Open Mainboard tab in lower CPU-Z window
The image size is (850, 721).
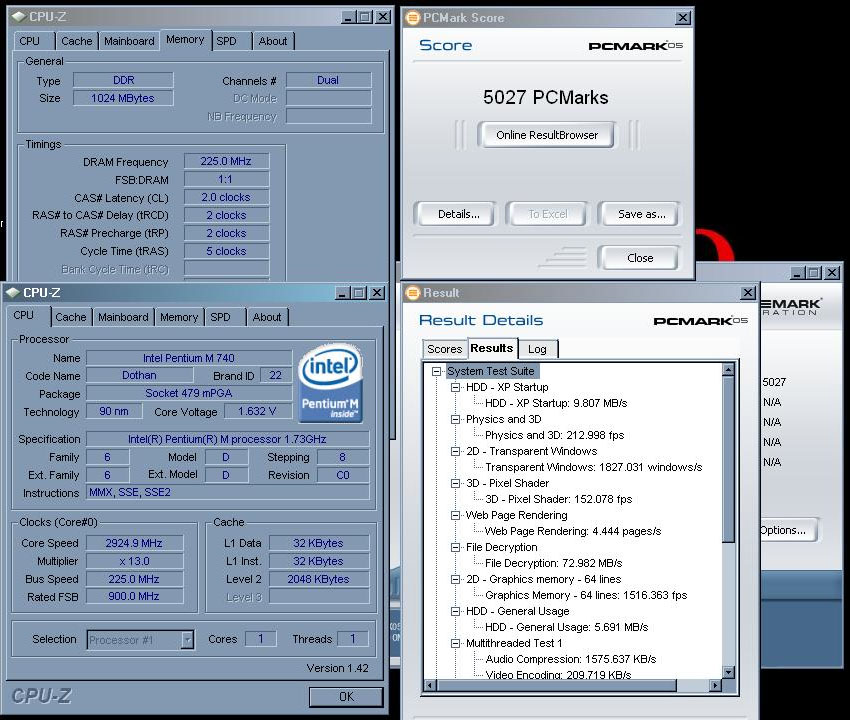coord(123,317)
